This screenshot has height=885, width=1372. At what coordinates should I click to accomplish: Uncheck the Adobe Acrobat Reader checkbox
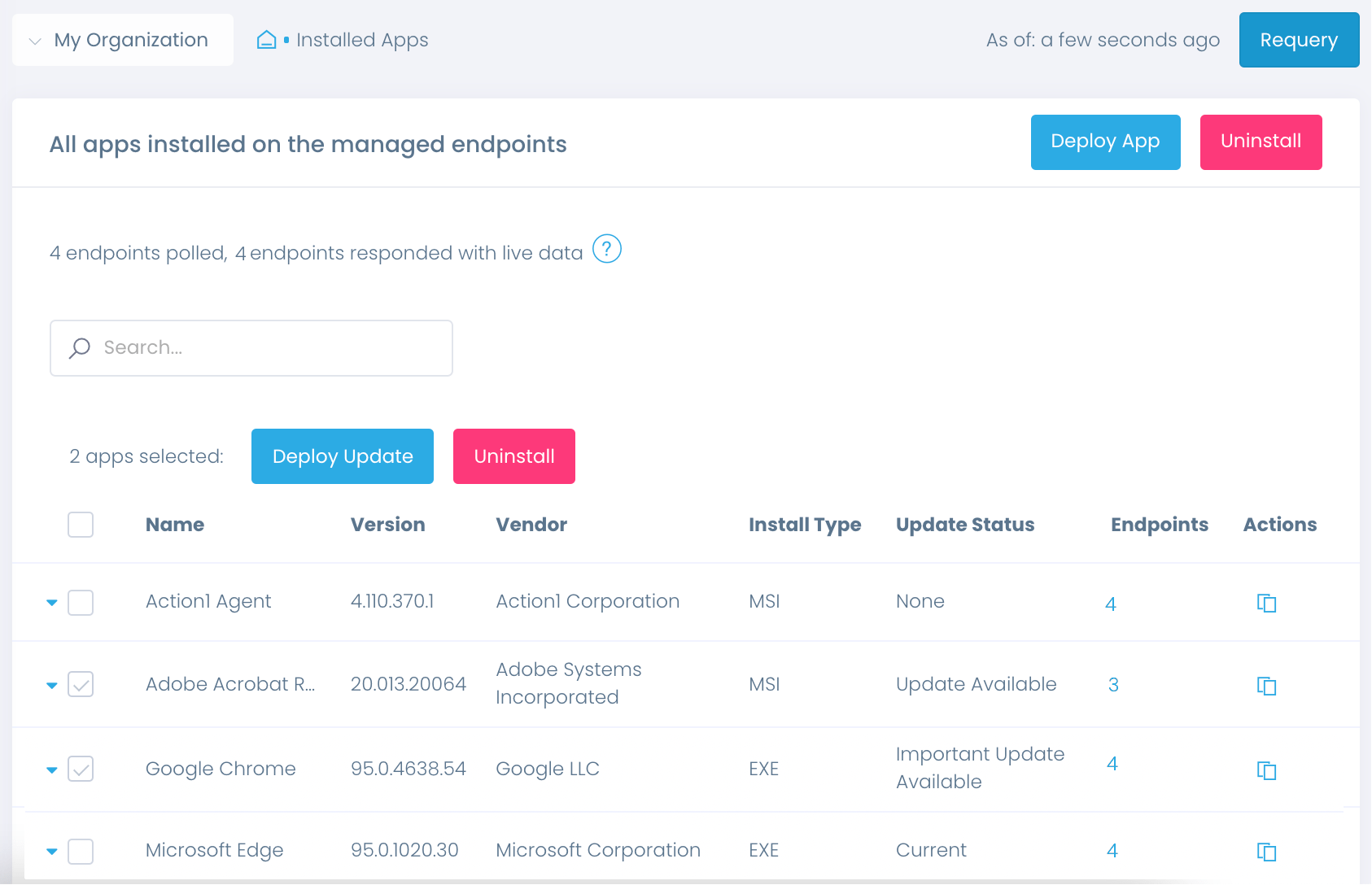[80, 685]
